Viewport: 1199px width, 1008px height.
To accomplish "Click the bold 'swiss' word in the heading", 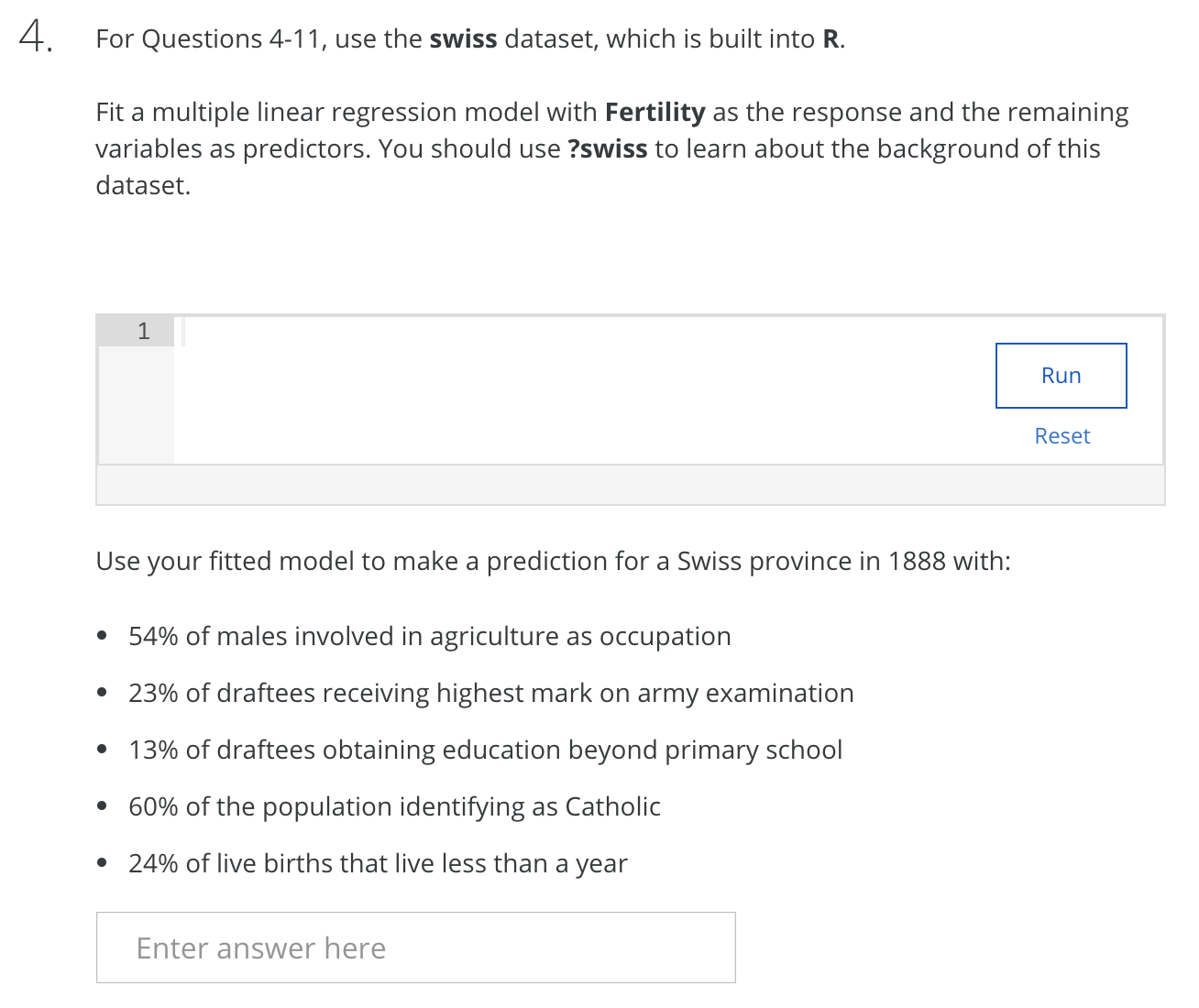I will click(x=463, y=39).
